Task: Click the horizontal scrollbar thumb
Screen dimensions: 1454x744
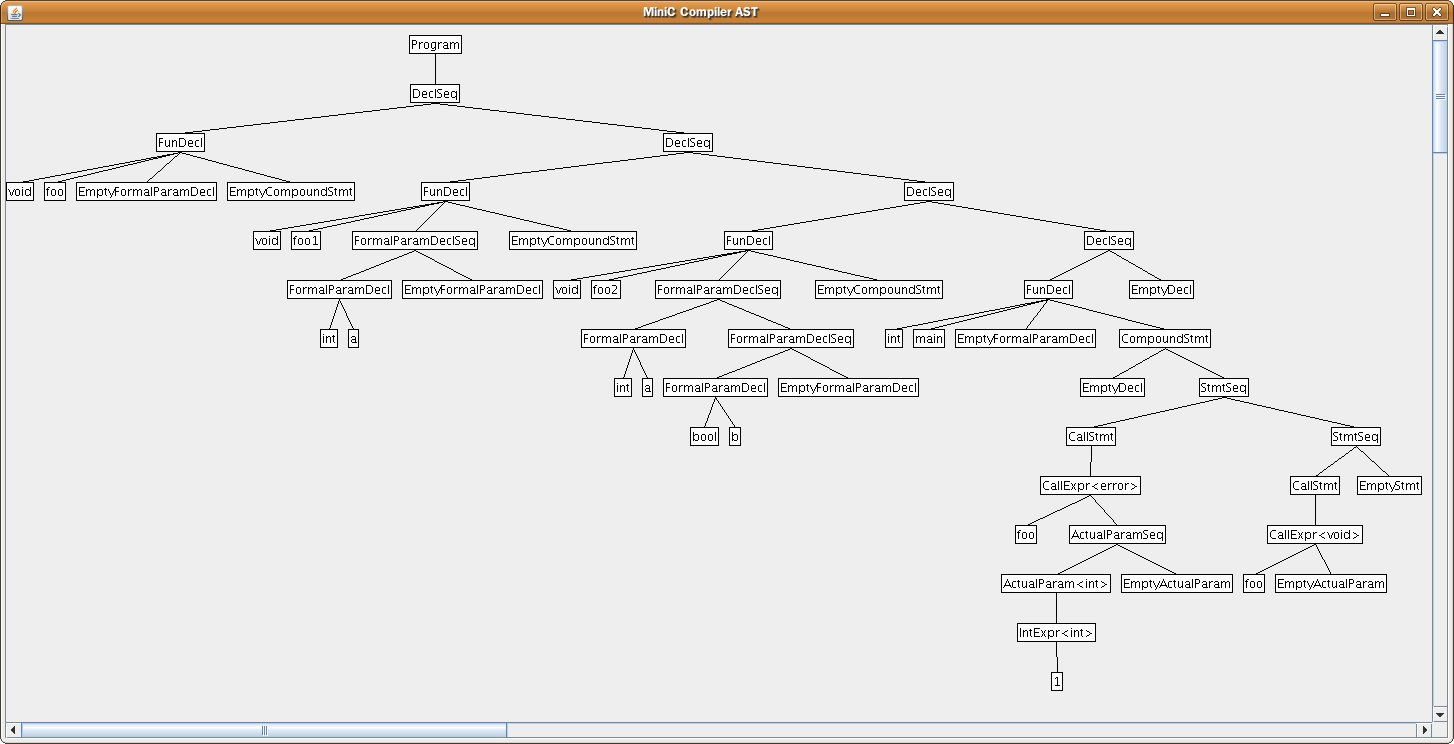Action: click(x=264, y=730)
